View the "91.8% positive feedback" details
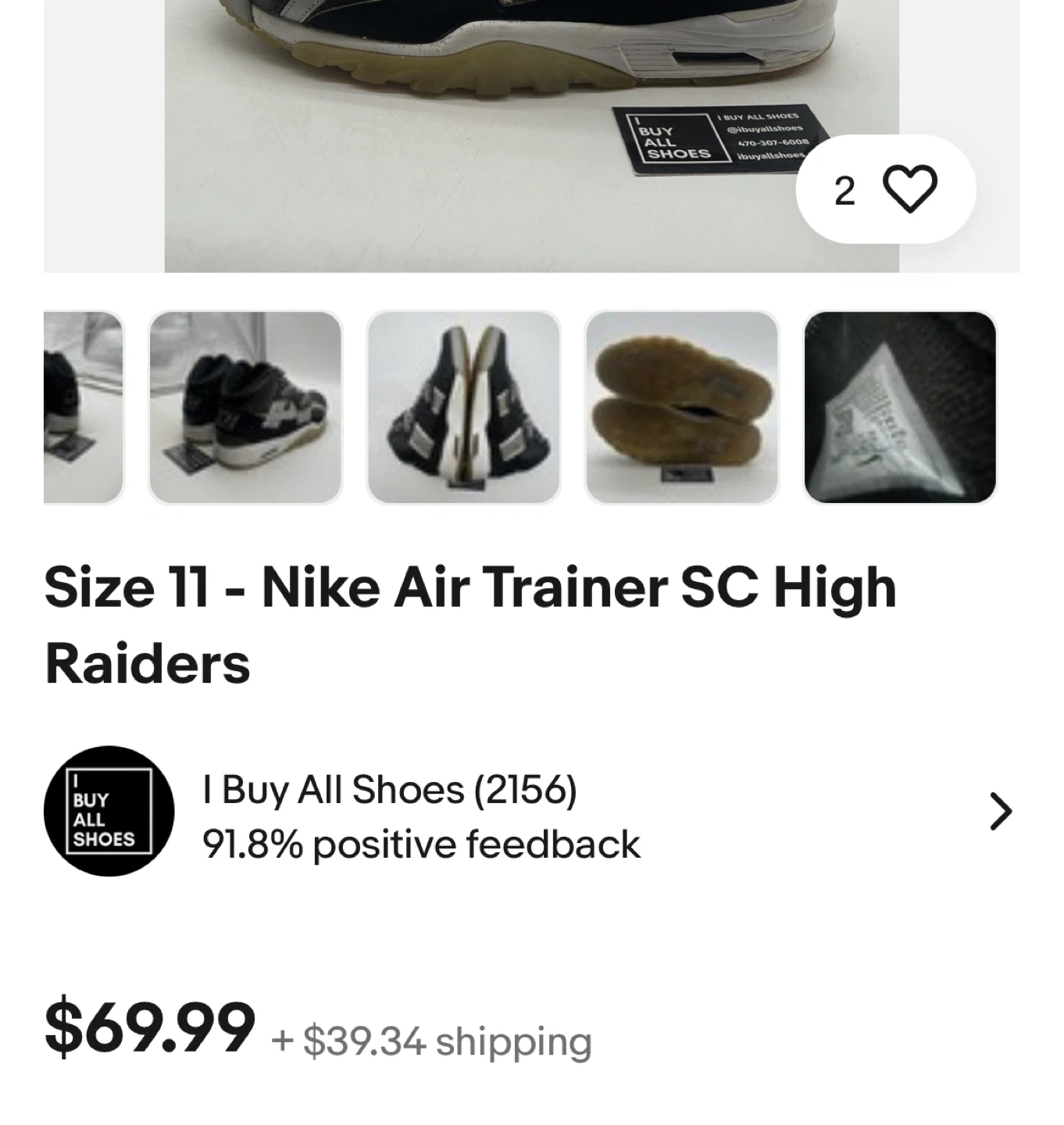 click(x=421, y=845)
